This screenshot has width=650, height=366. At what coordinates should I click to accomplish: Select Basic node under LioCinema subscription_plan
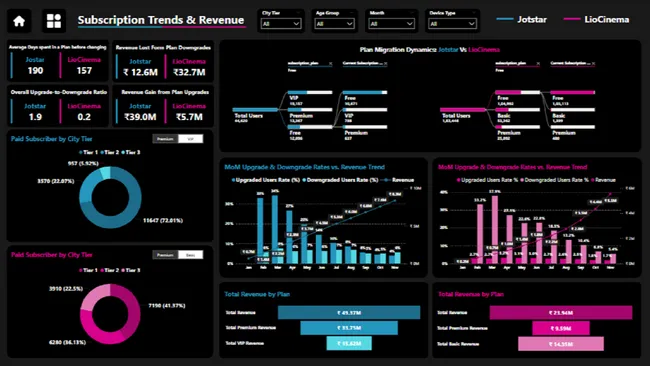pyautogui.click(x=517, y=110)
